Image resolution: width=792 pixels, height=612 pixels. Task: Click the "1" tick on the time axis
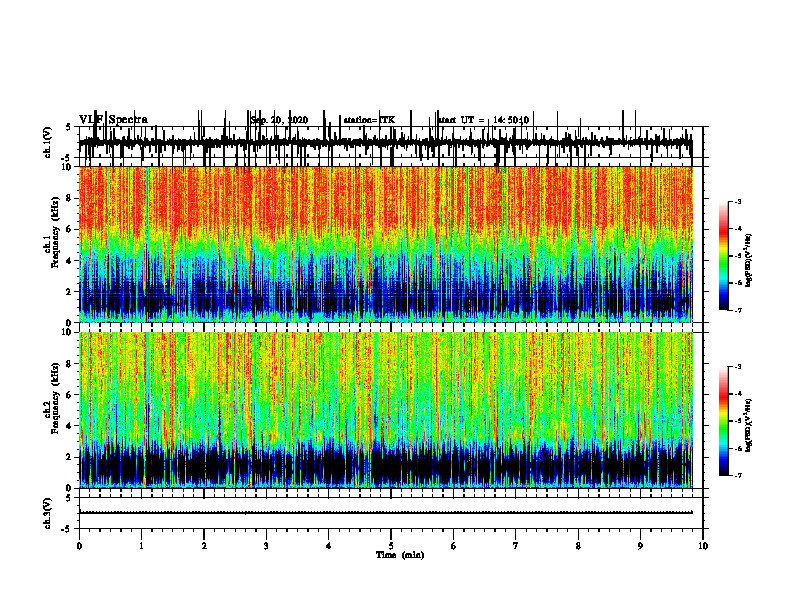[x=141, y=546]
